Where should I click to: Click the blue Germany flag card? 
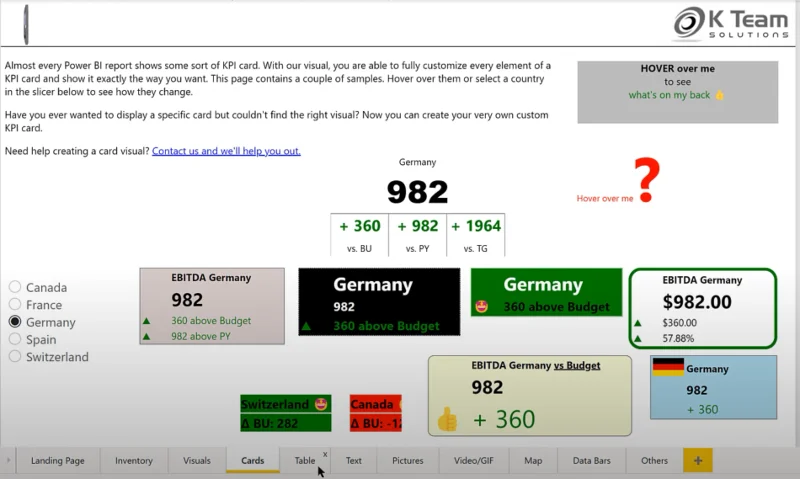pyautogui.click(x=713, y=387)
